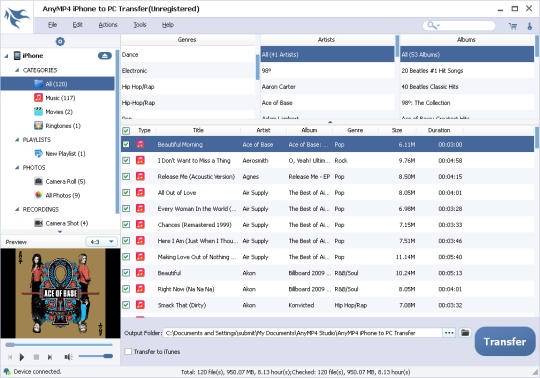Collapse the PHOTOS section
540x378 pixels.
pos(17,168)
